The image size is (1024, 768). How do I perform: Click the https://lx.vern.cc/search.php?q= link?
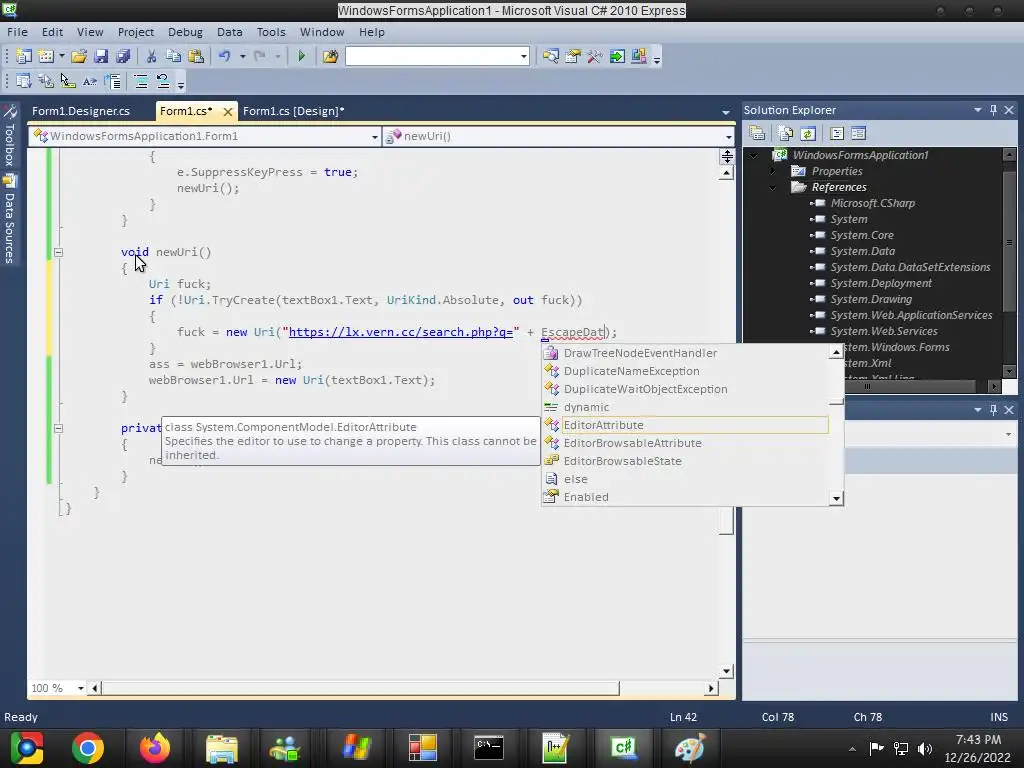(x=401, y=332)
